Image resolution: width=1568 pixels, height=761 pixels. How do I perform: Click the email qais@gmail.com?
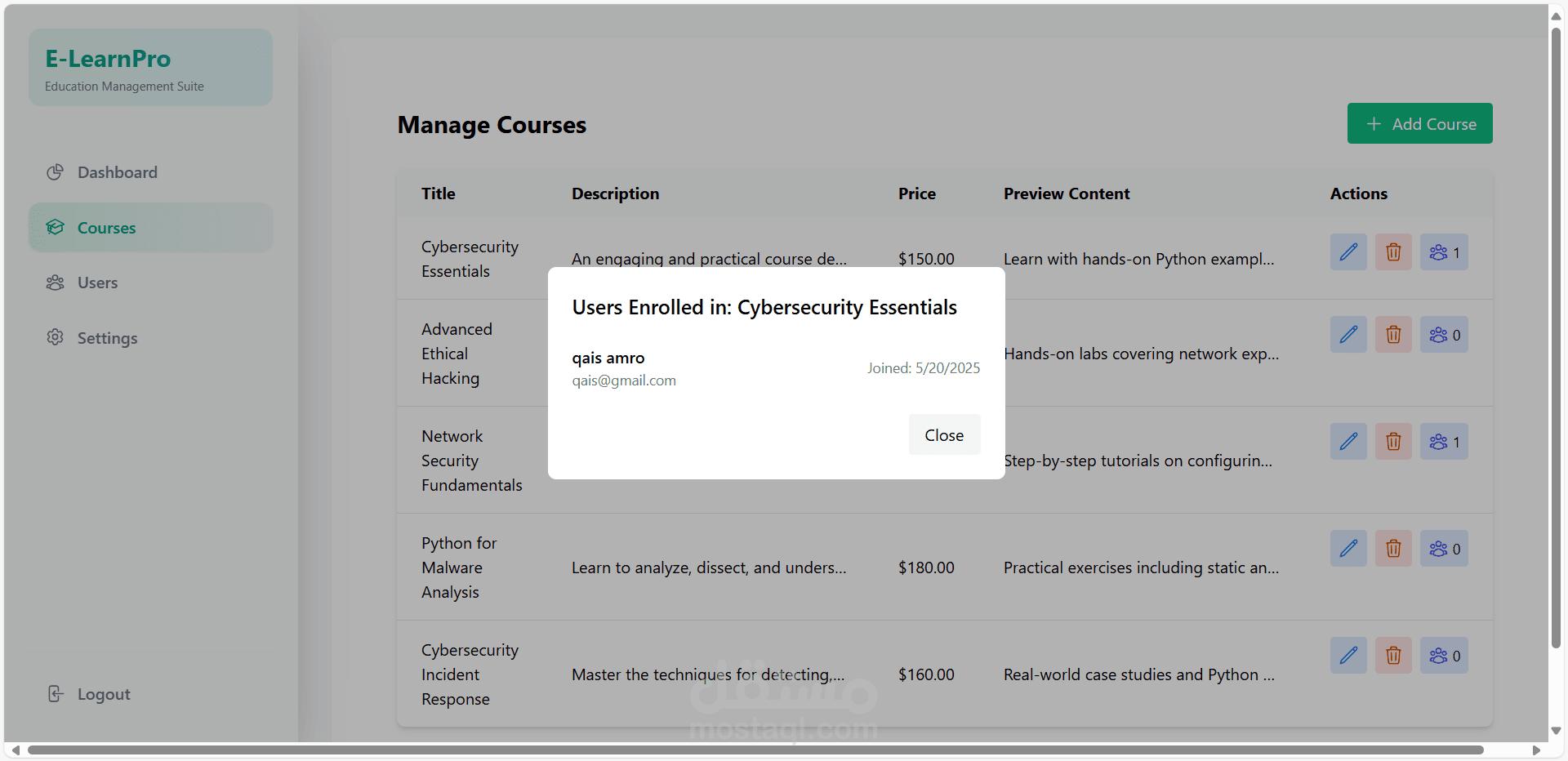pos(624,380)
